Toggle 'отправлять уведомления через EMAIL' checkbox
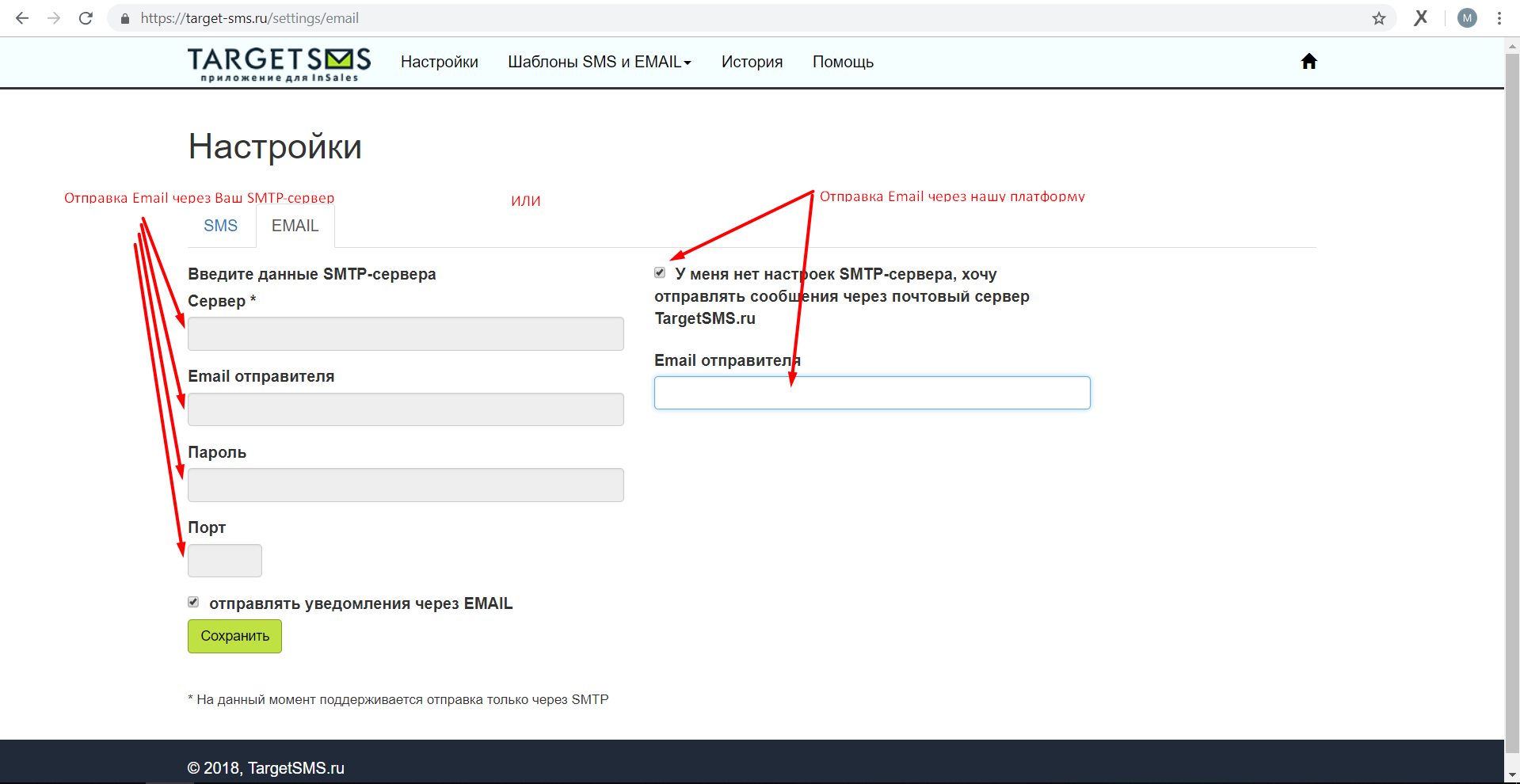Screen dimensions: 1520x784 [193, 602]
